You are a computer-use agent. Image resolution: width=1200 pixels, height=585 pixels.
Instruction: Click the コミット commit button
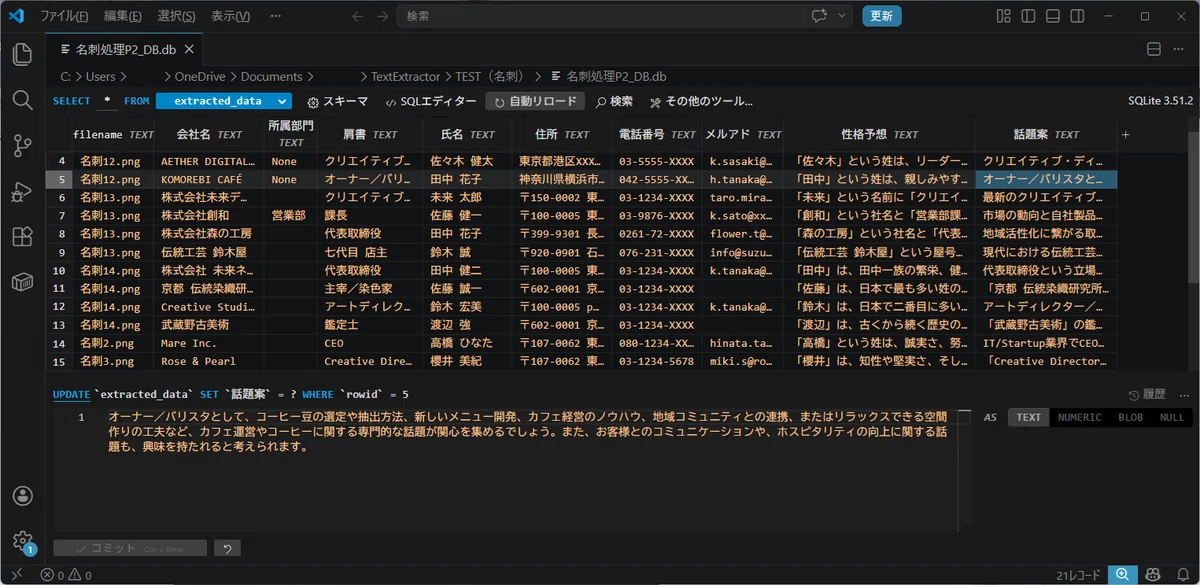coord(130,548)
